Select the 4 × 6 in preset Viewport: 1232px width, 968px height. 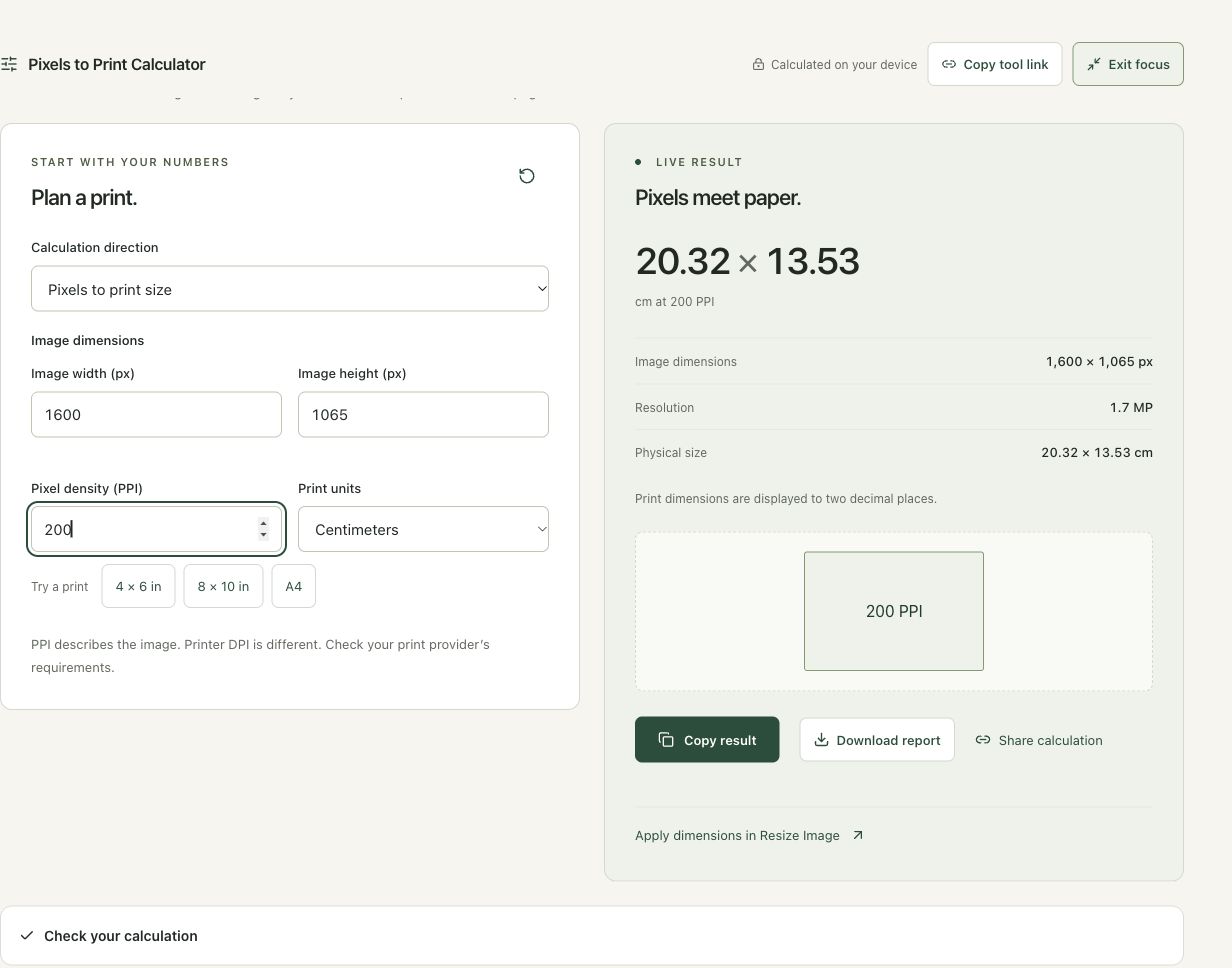pyautogui.click(x=138, y=586)
